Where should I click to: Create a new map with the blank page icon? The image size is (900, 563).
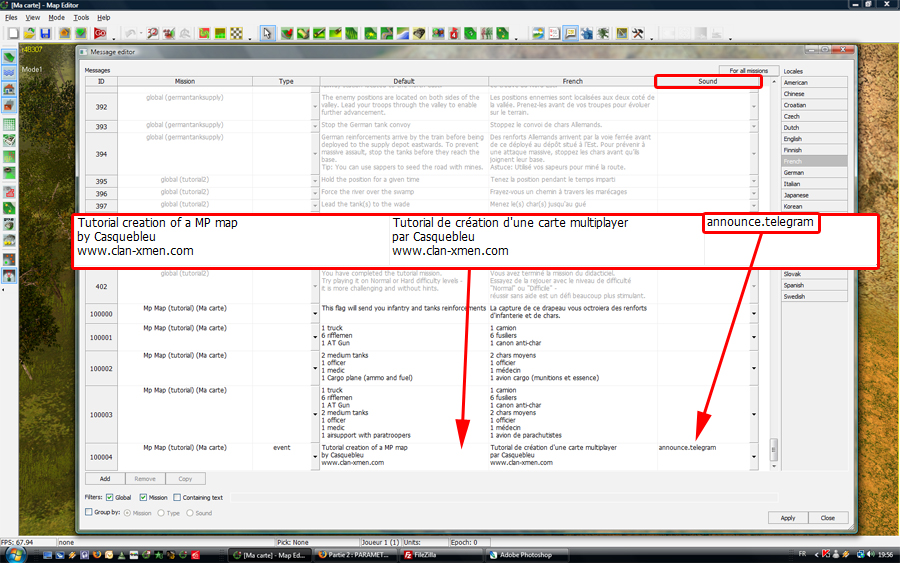coord(13,33)
